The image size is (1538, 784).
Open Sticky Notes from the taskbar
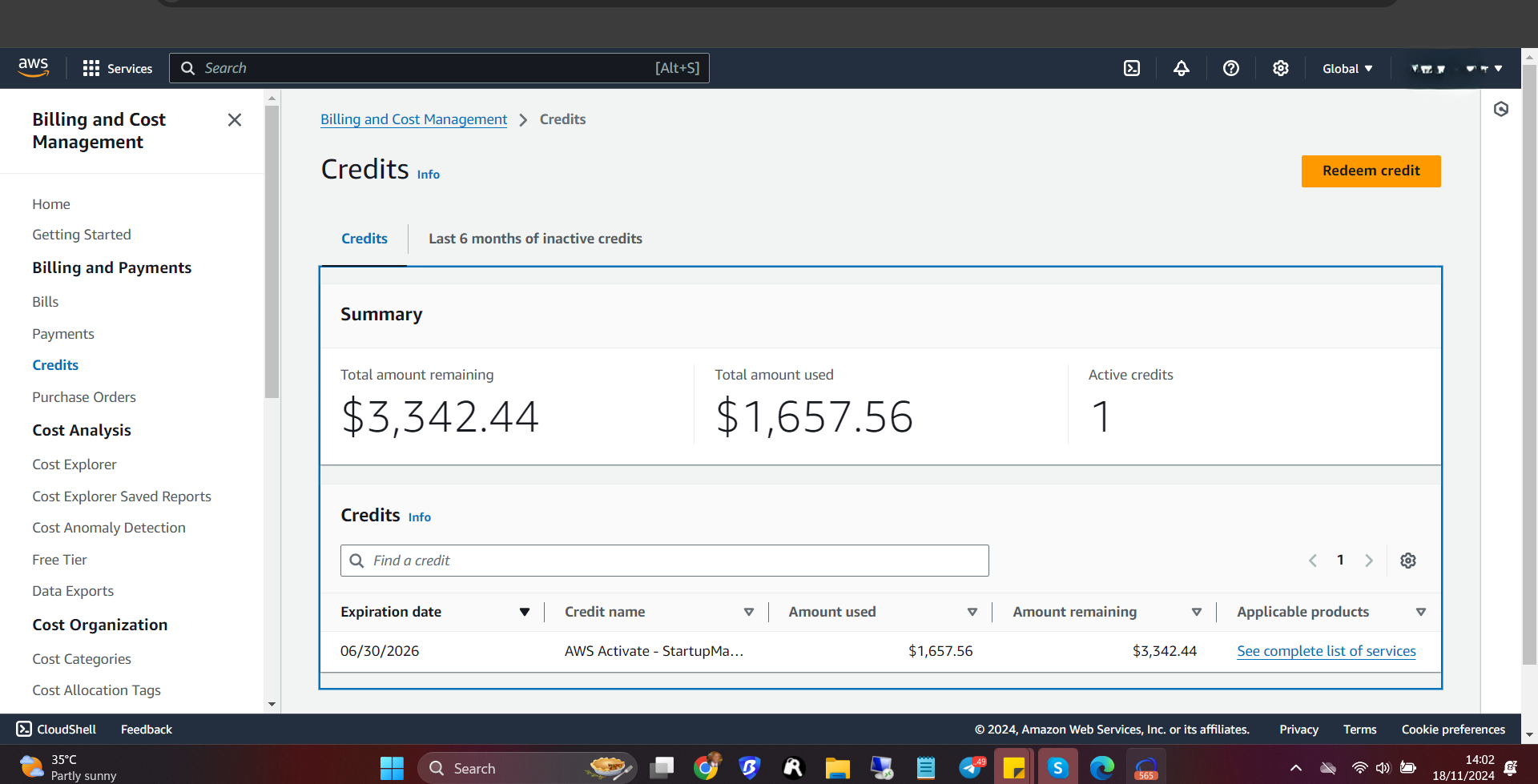pyautogui.click(x=1014, y=768)
